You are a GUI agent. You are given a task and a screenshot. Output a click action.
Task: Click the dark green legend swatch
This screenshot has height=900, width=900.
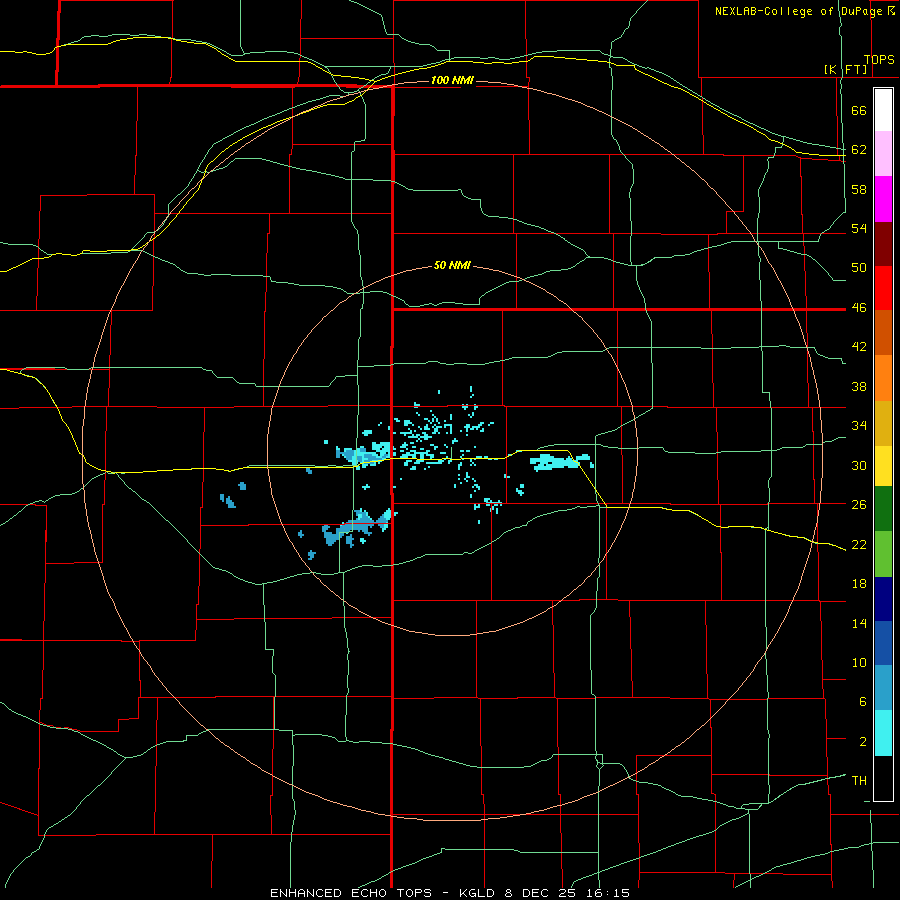(x=883, y=509)
